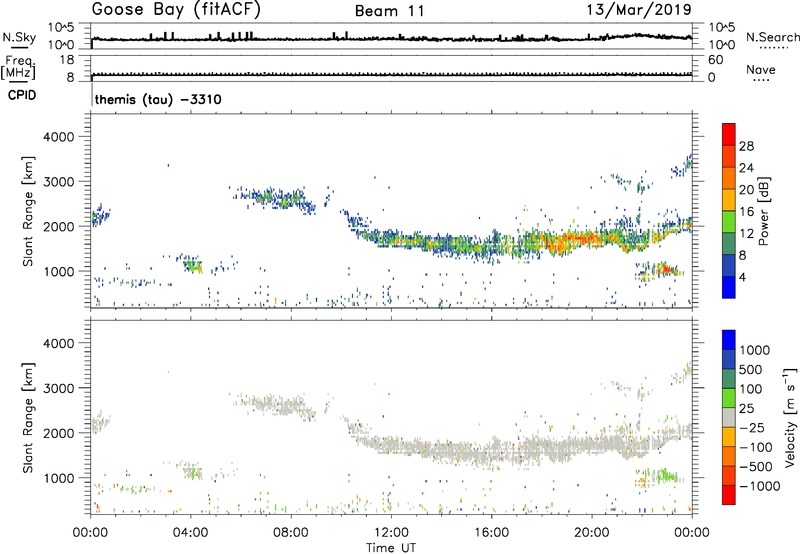This screenshot has height=554, width=800.
Task: Click the frequency axis value "18"
Action: click(x=67, y=60)
